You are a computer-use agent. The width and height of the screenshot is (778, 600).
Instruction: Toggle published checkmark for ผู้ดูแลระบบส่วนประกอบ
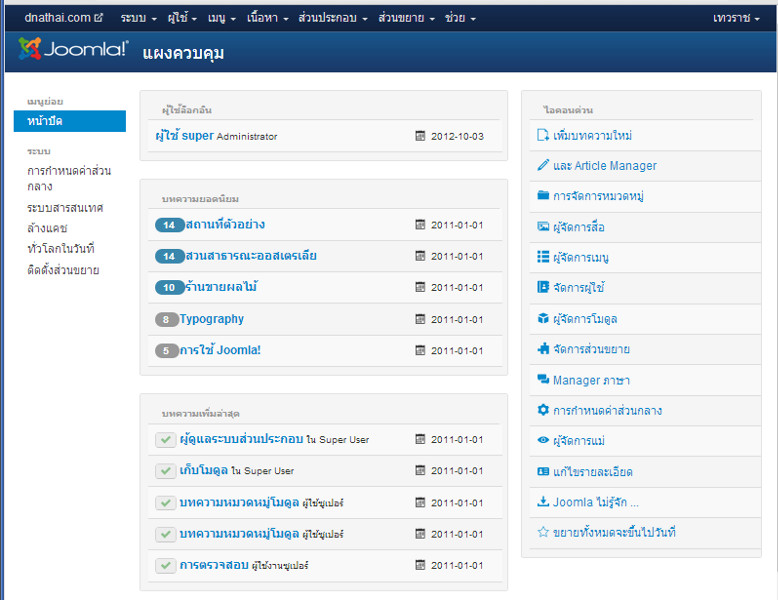tap(166, 440)
